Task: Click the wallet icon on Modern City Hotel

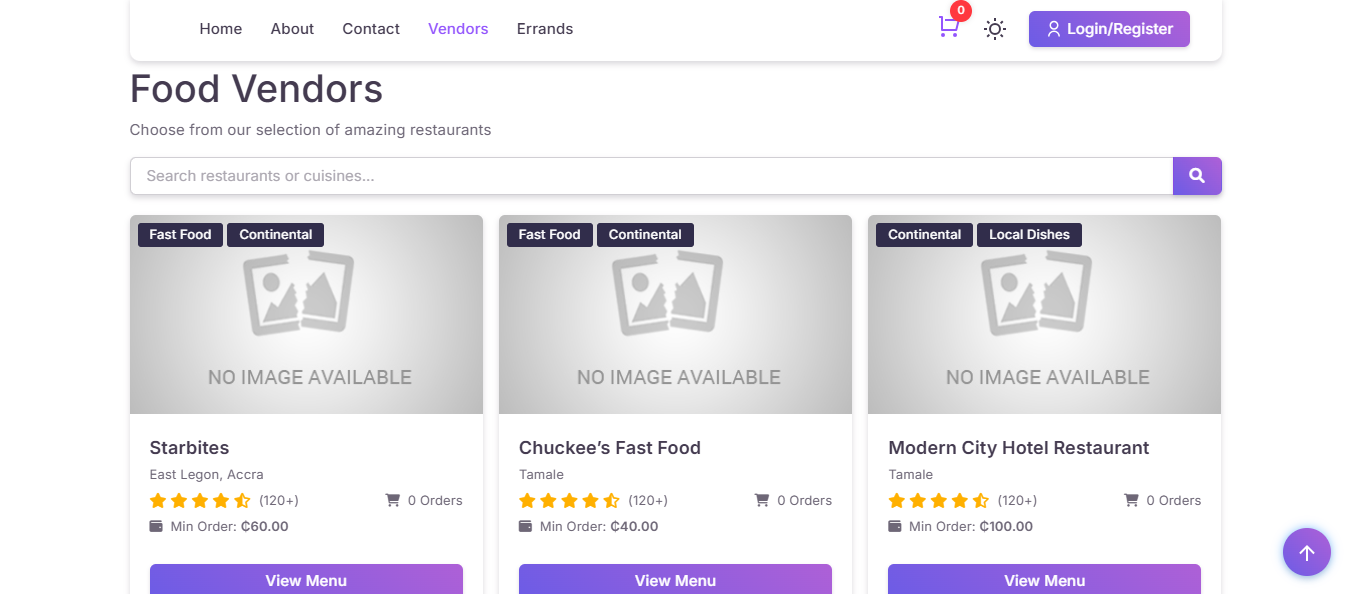Action: pos(895,526)
